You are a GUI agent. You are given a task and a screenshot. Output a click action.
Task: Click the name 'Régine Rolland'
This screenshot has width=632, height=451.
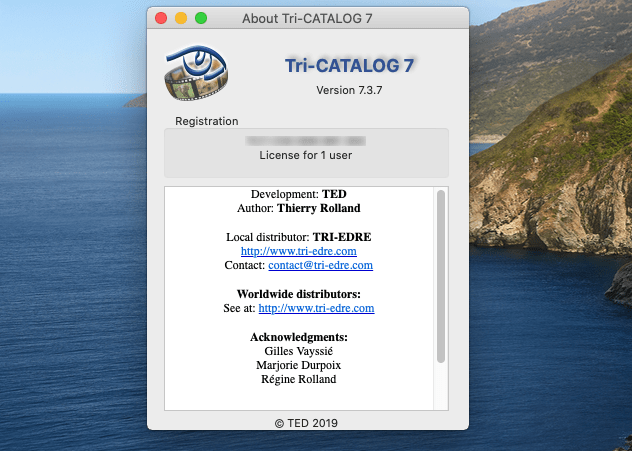[299, 379]
